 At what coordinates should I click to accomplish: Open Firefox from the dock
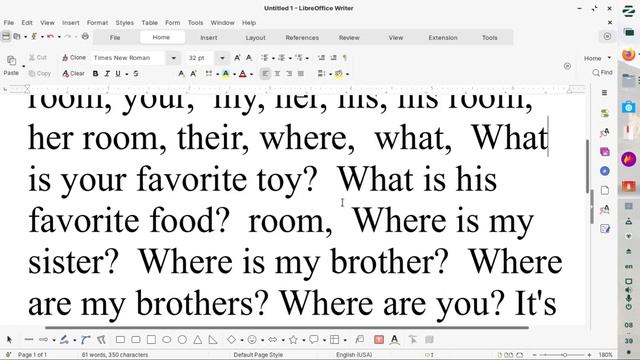pyautogui.click(x=629, y=54)
